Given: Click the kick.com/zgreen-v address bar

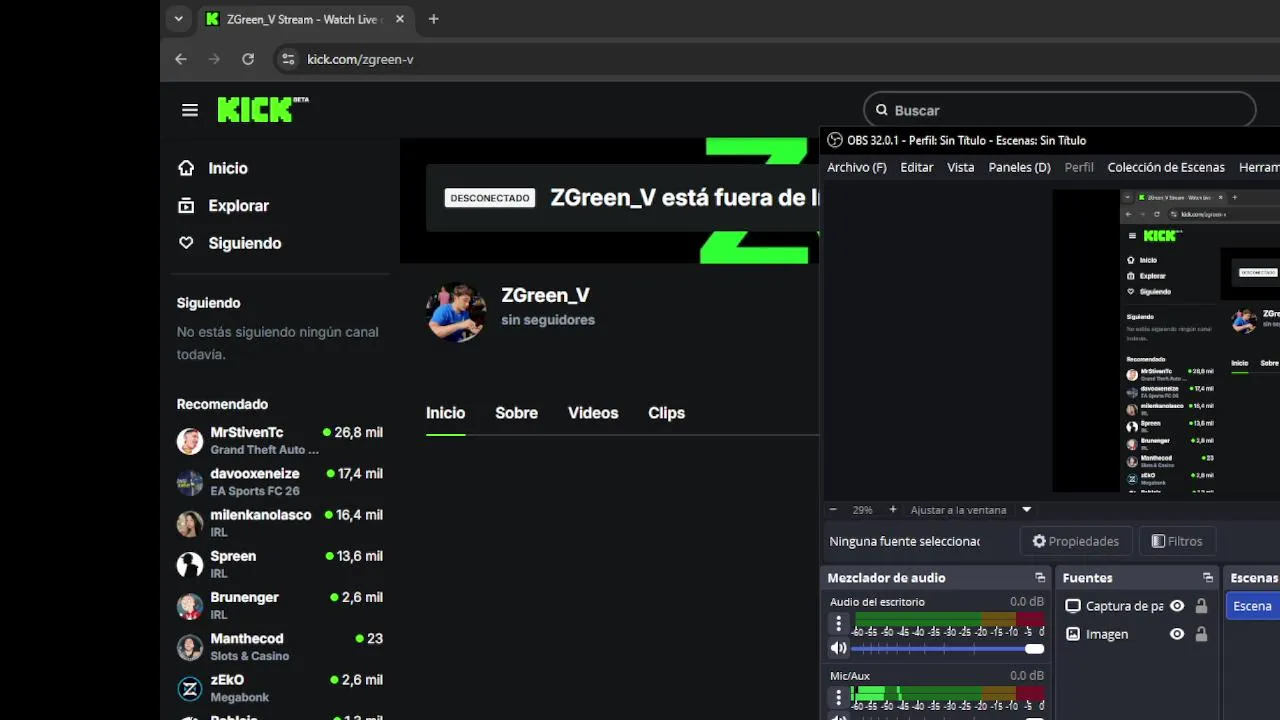Looking at the screenshot, I should (x=360, y=59).
